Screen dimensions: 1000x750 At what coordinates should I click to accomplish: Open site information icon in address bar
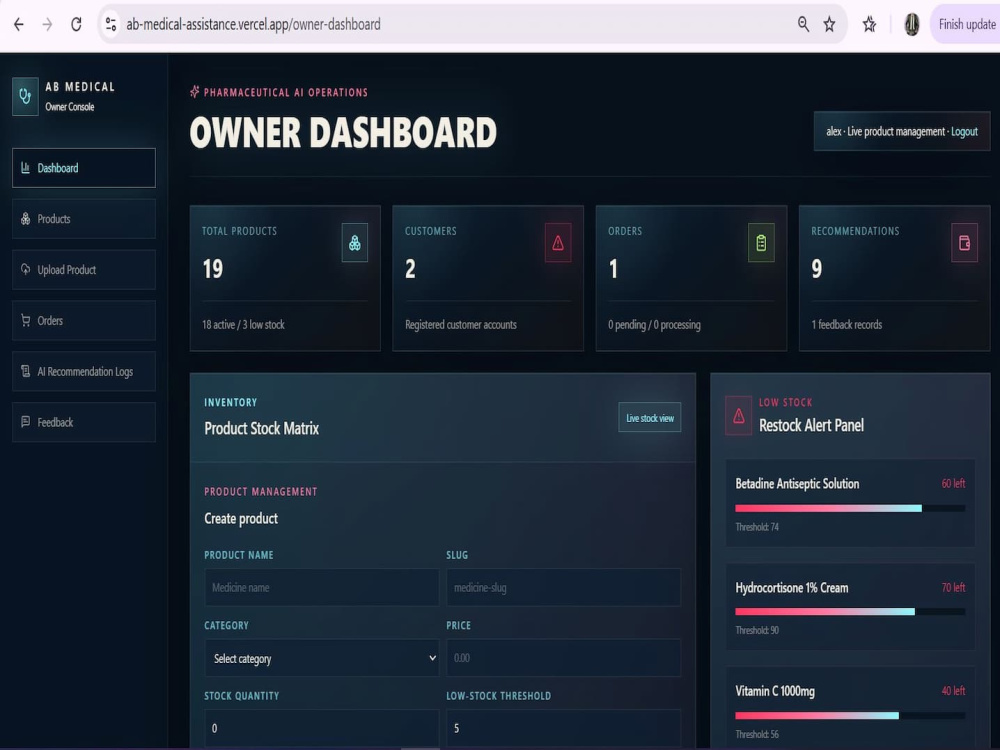110,24
